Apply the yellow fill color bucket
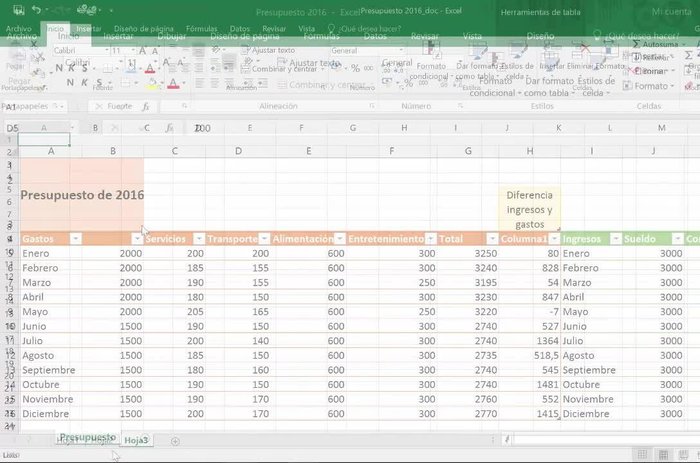Screen dimensions: 700x463 (x=153, y=83)
